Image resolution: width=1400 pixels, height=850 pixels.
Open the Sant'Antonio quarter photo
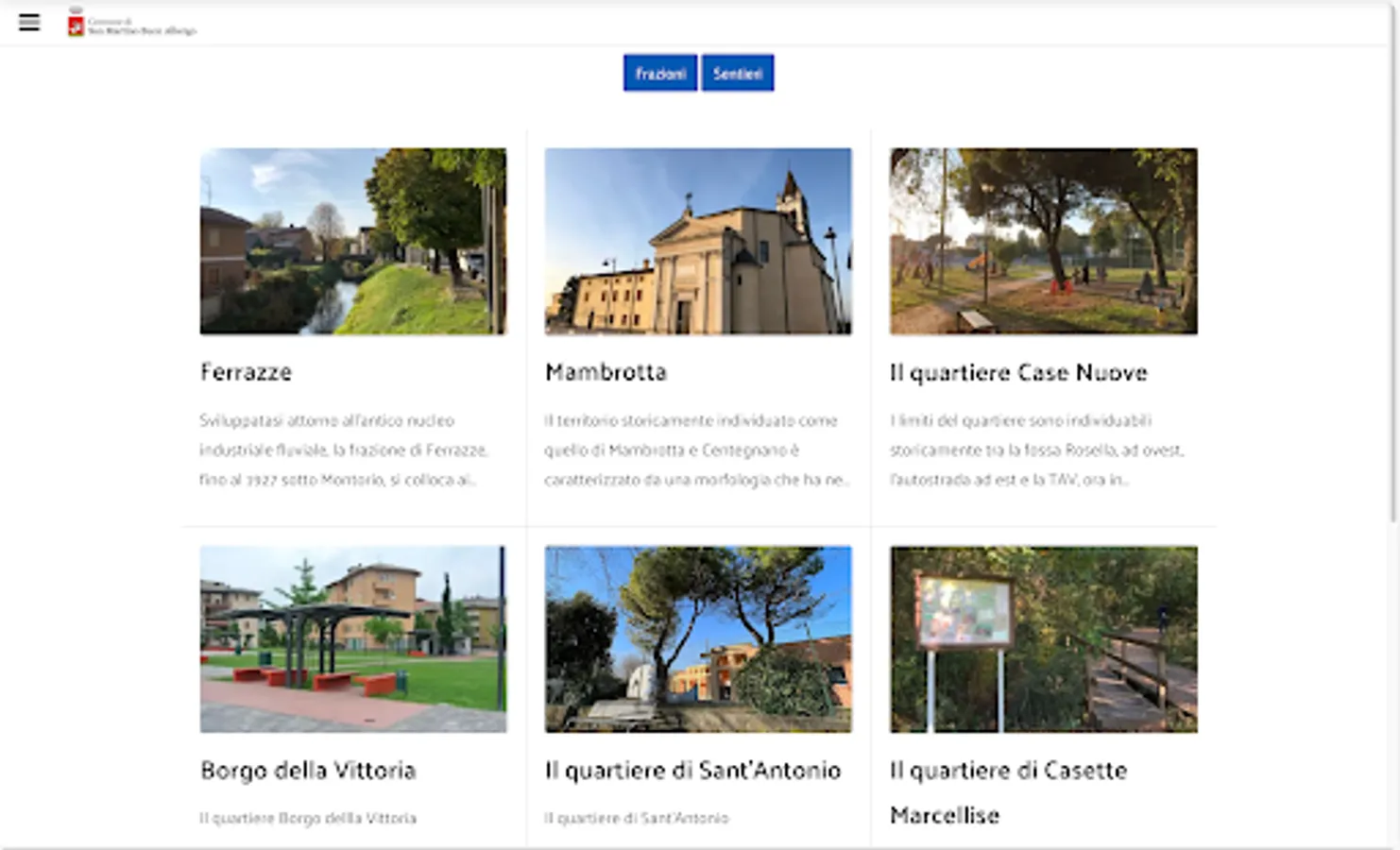coord(698,639)
